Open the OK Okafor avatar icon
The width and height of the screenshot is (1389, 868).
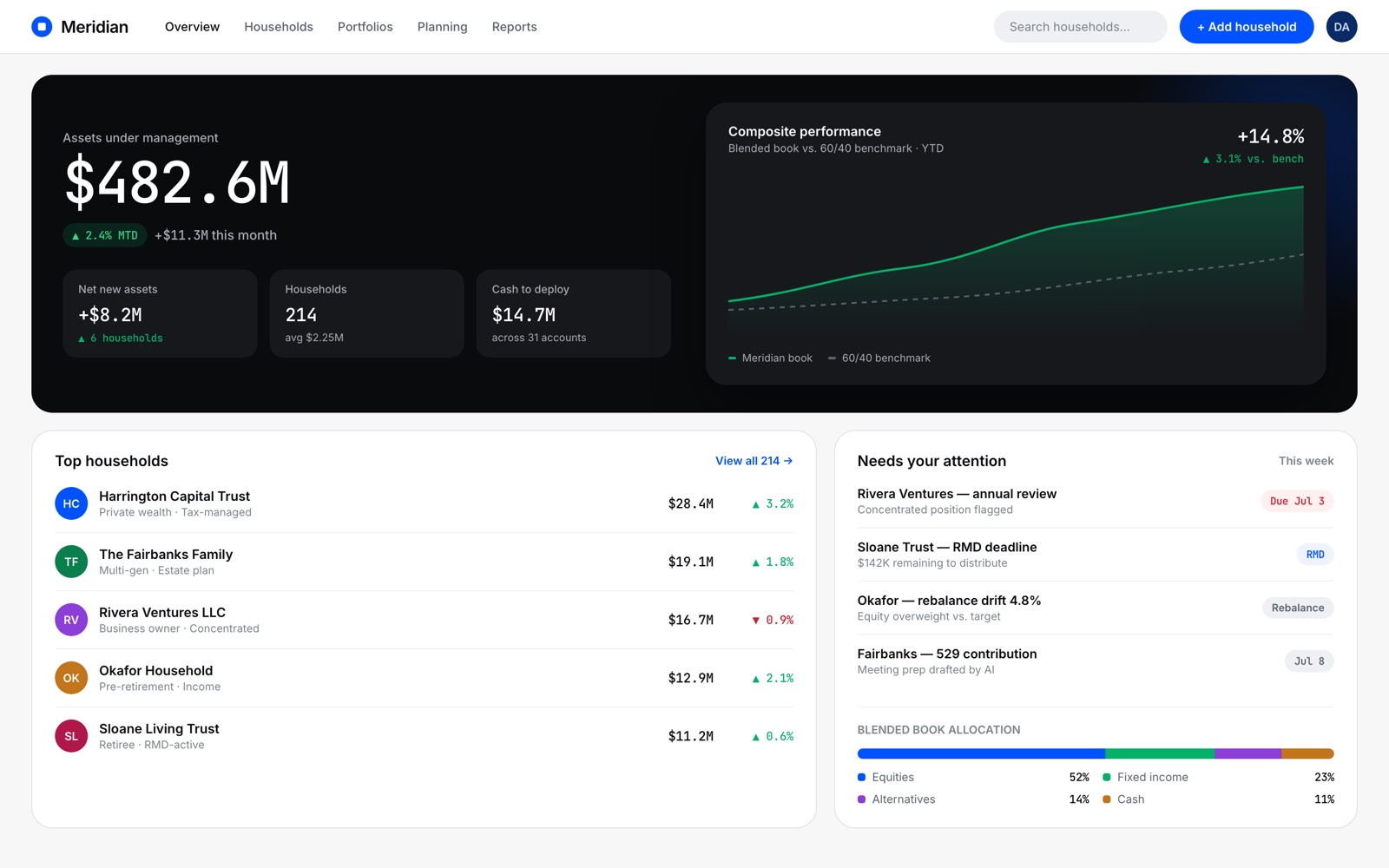[71, 678]
